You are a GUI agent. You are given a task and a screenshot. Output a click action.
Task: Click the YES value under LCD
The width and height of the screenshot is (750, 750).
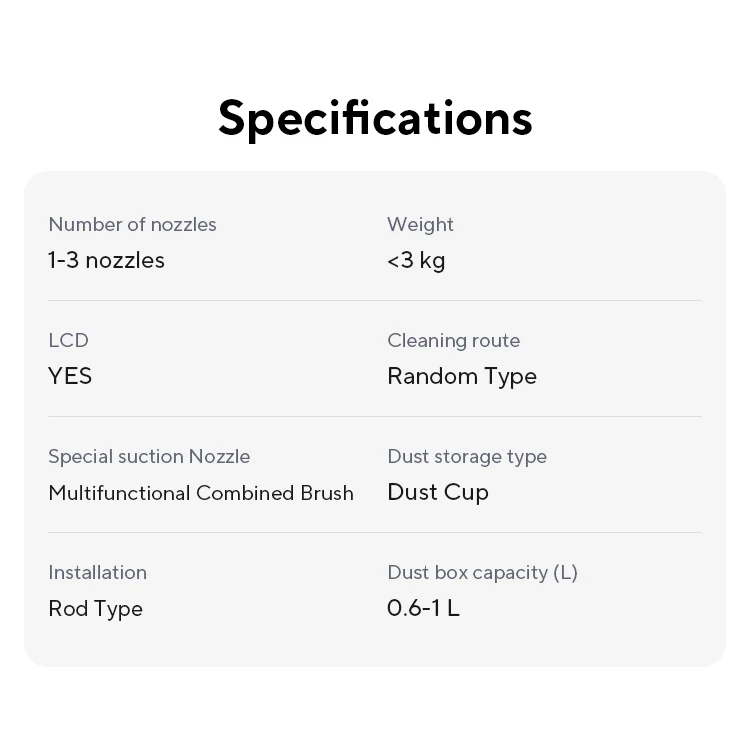tap(70, 376)
